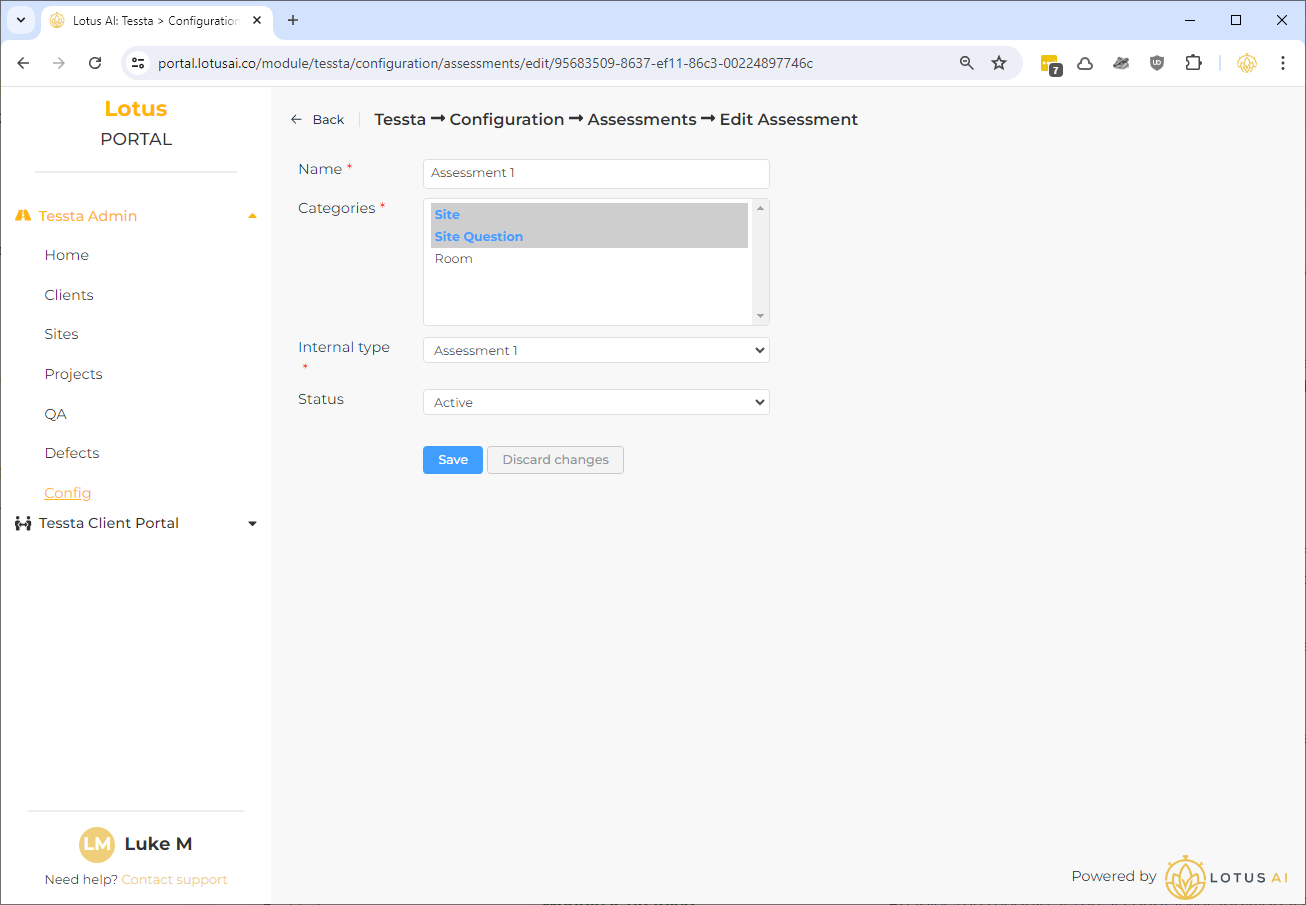Image resolution: width=1306 pixels, height=905 pixels.
Task: Bookmark this page with the star icon
Action: coord(998,63)
